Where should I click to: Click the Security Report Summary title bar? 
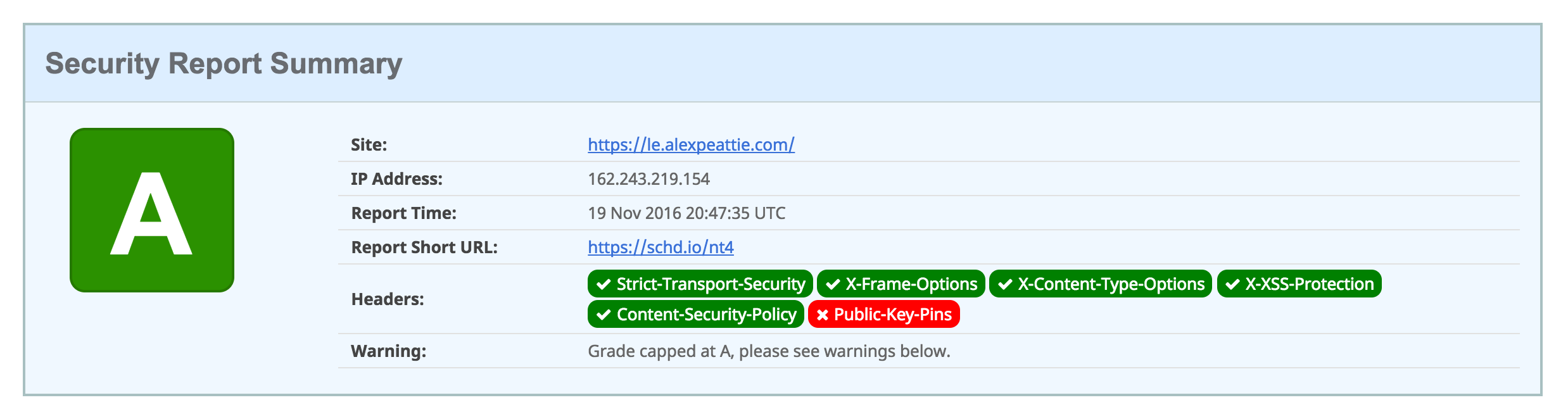[x=223, y=63]
